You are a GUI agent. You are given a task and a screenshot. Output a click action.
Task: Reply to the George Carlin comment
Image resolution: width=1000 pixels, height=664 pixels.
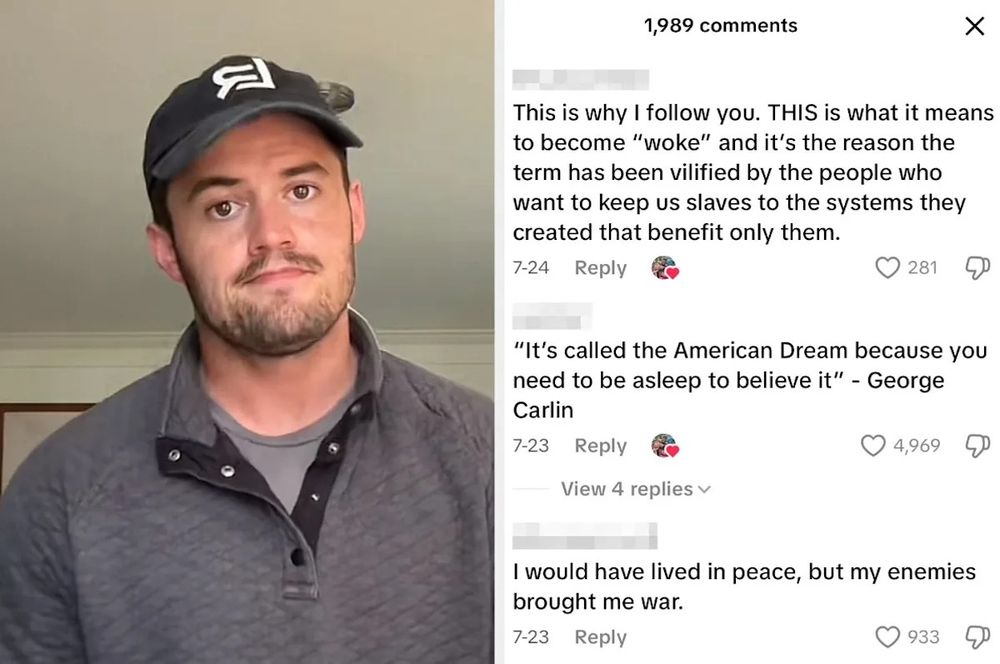(600, 445)
